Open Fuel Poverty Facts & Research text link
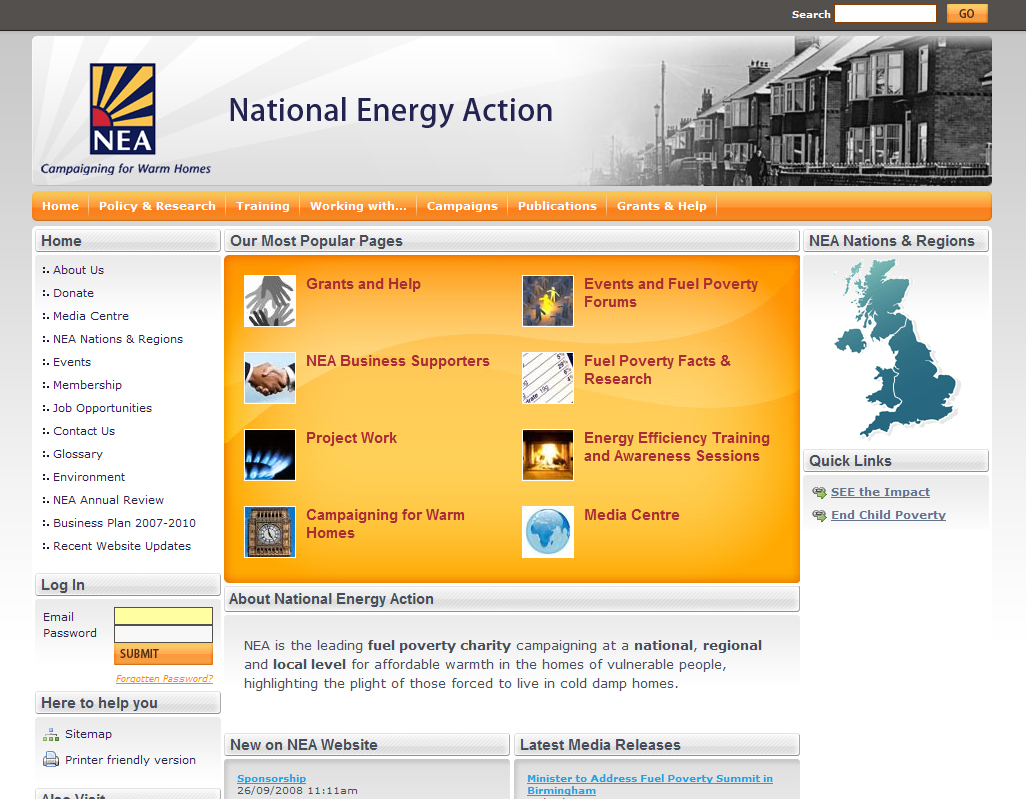 pos(657,370)
